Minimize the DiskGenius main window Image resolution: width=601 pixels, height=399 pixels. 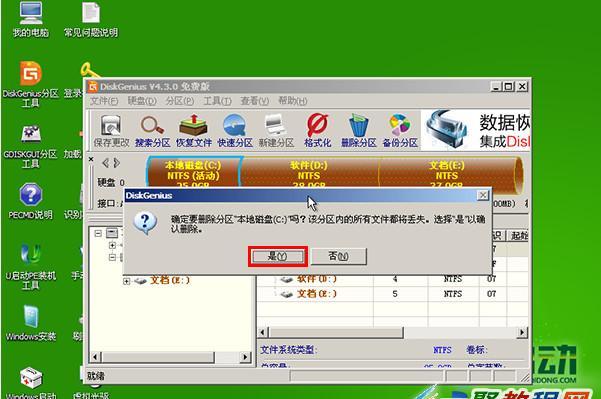(496, 87)
